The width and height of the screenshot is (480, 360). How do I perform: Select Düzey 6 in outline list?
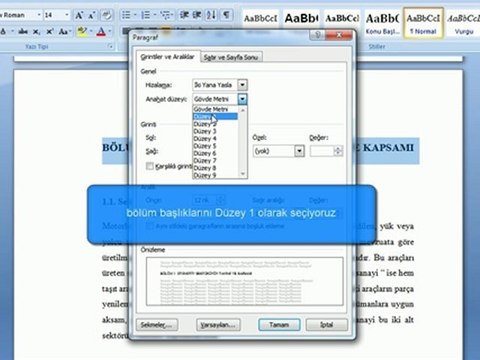[215, 153]
